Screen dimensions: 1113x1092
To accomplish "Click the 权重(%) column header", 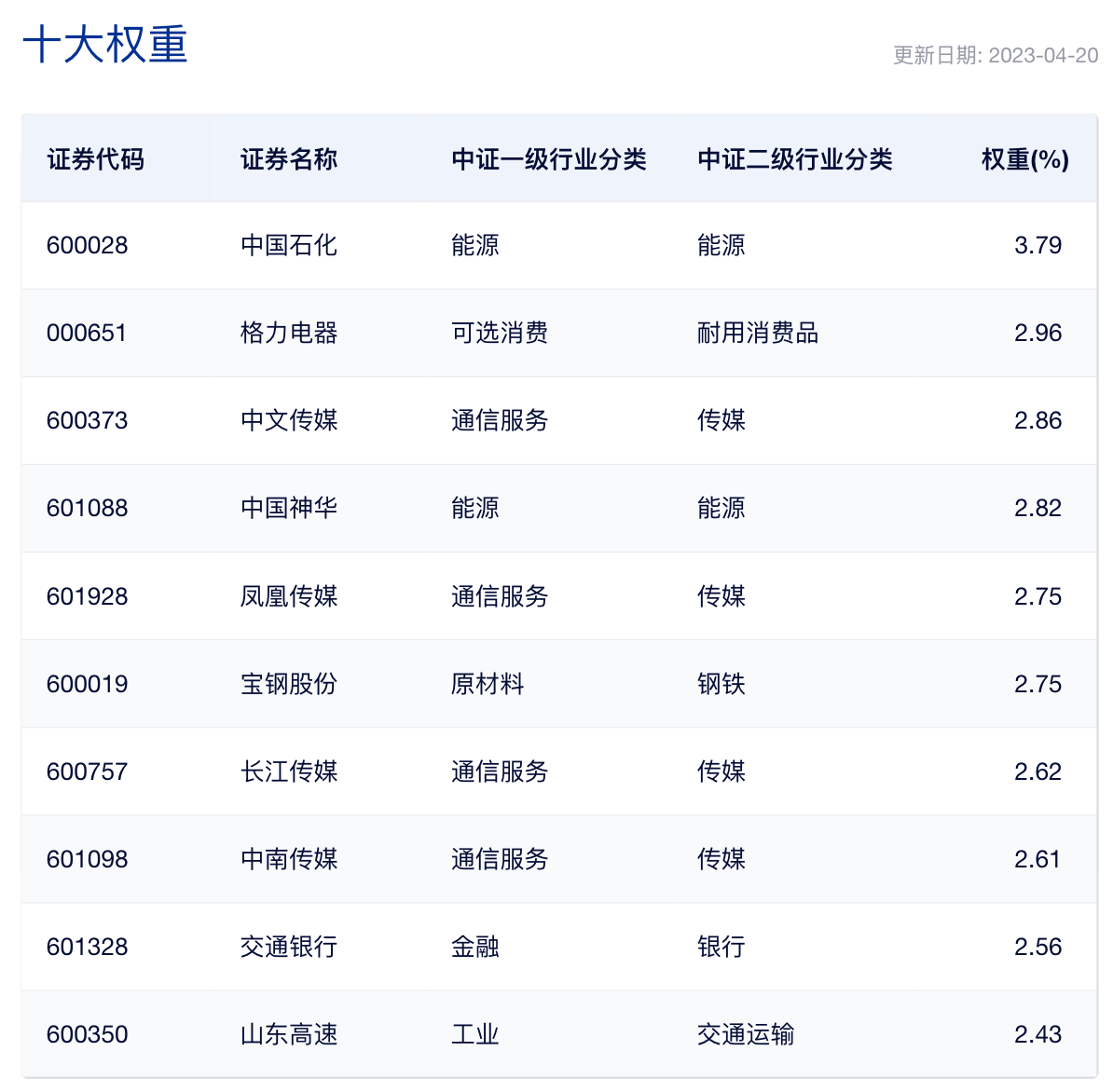I will [x=1025, y=159].
